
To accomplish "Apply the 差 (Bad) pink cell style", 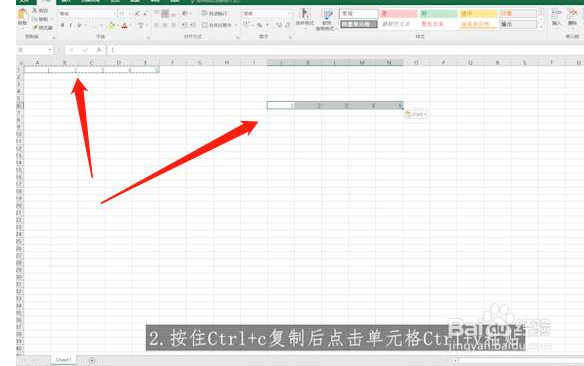I will click(x=399, y=13).
